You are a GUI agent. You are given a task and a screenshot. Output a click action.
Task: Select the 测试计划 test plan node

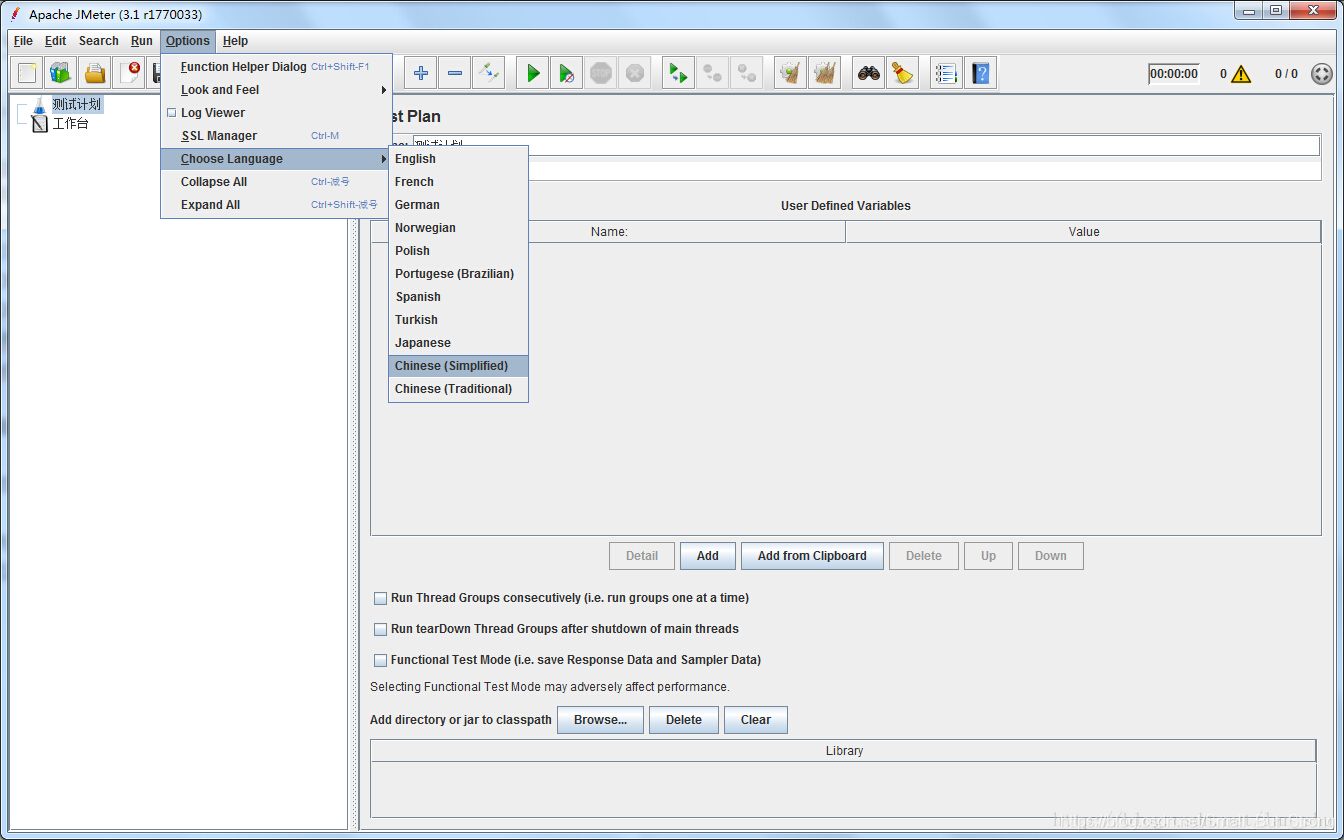tap(77, 104)
